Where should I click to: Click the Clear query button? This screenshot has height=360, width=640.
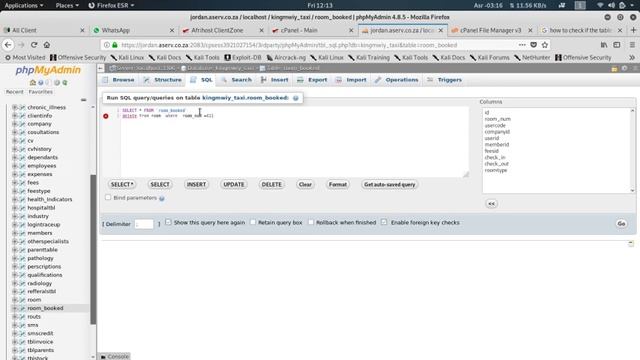305,184
